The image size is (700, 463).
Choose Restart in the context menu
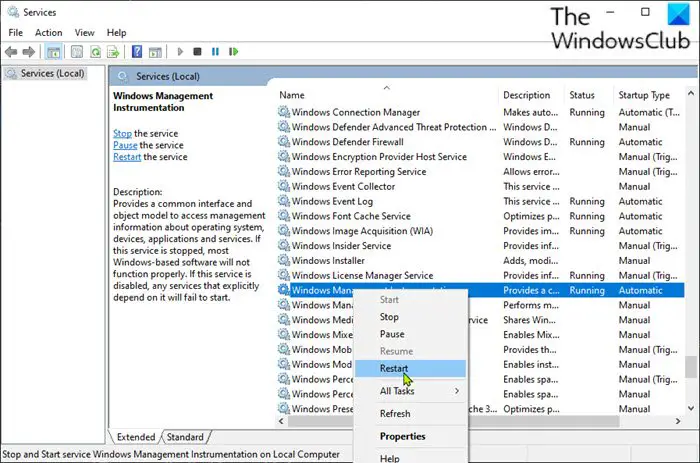pos(411,368)
